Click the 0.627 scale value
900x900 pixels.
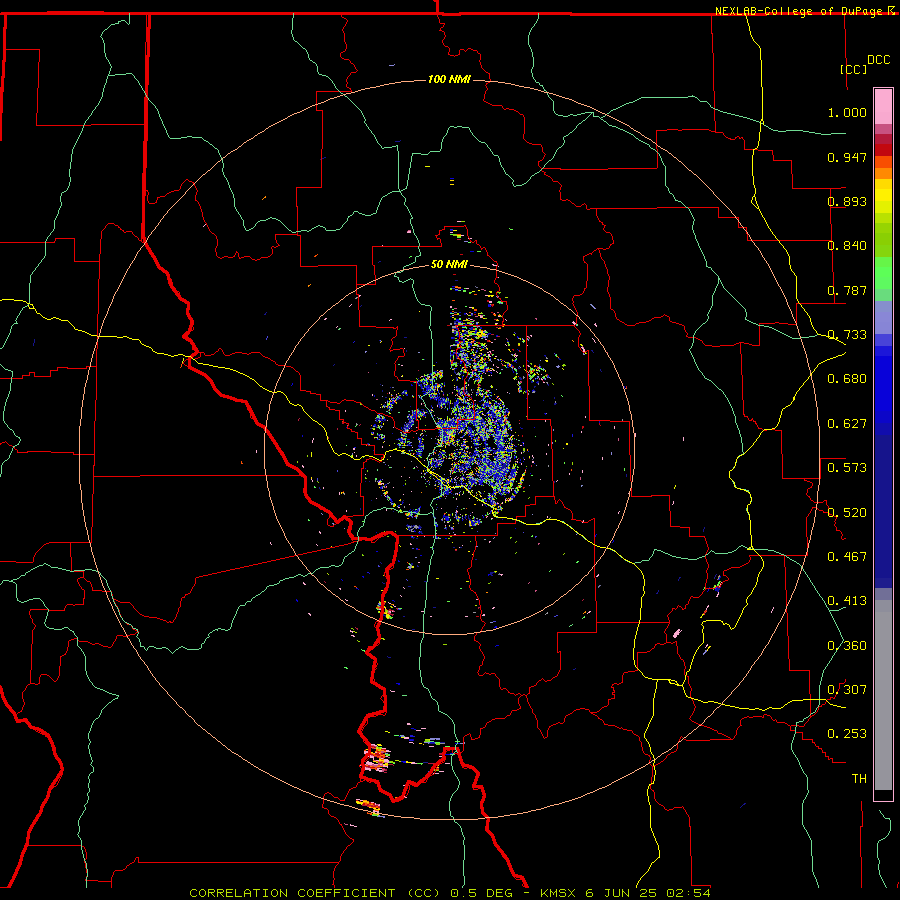[847, 424]
